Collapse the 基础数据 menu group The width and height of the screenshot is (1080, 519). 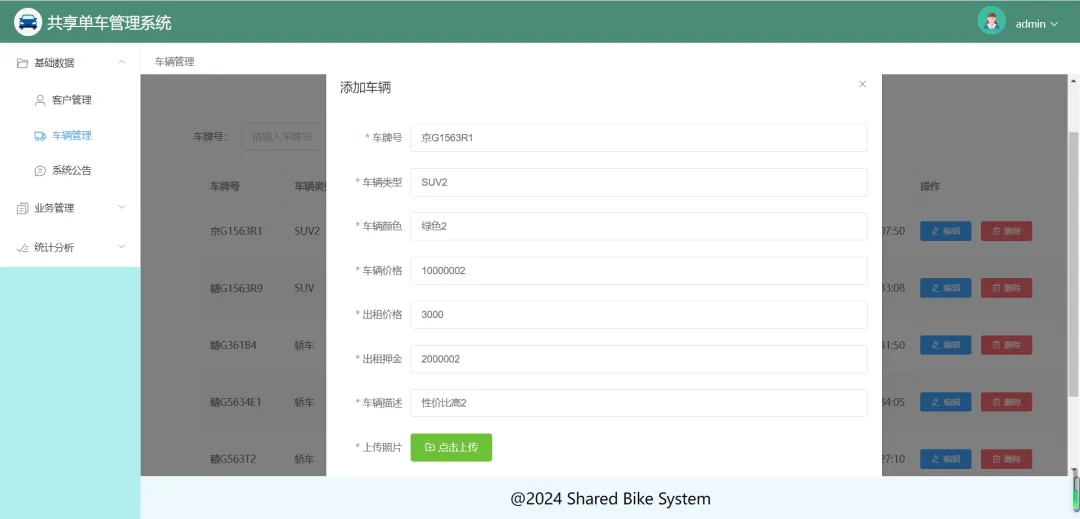[x=121, y=62]
